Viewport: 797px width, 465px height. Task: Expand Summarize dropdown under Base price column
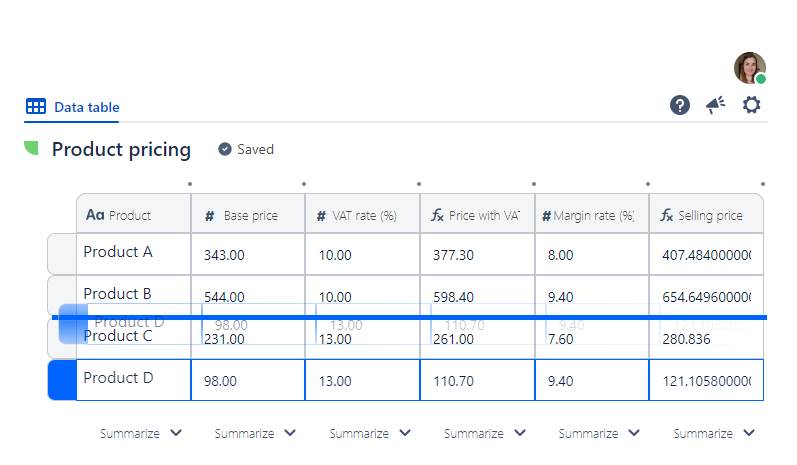click(256, 433)
